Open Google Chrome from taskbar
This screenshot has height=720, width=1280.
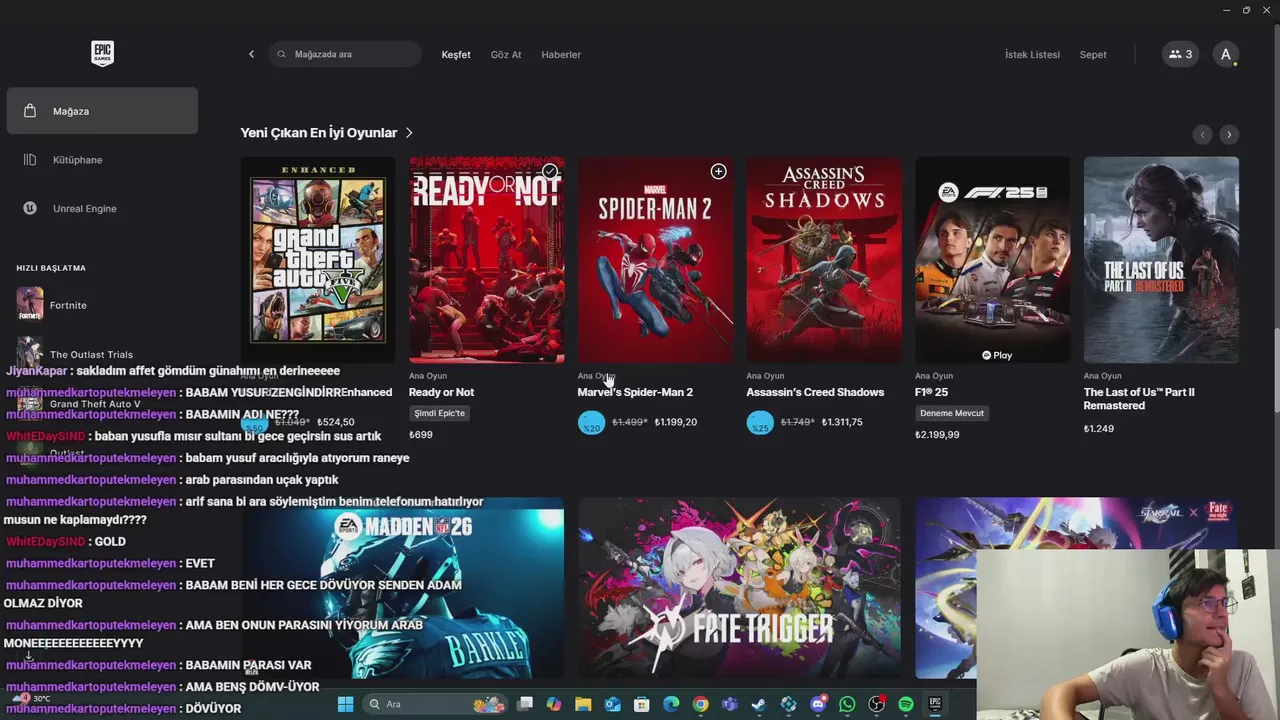[701, 704]
